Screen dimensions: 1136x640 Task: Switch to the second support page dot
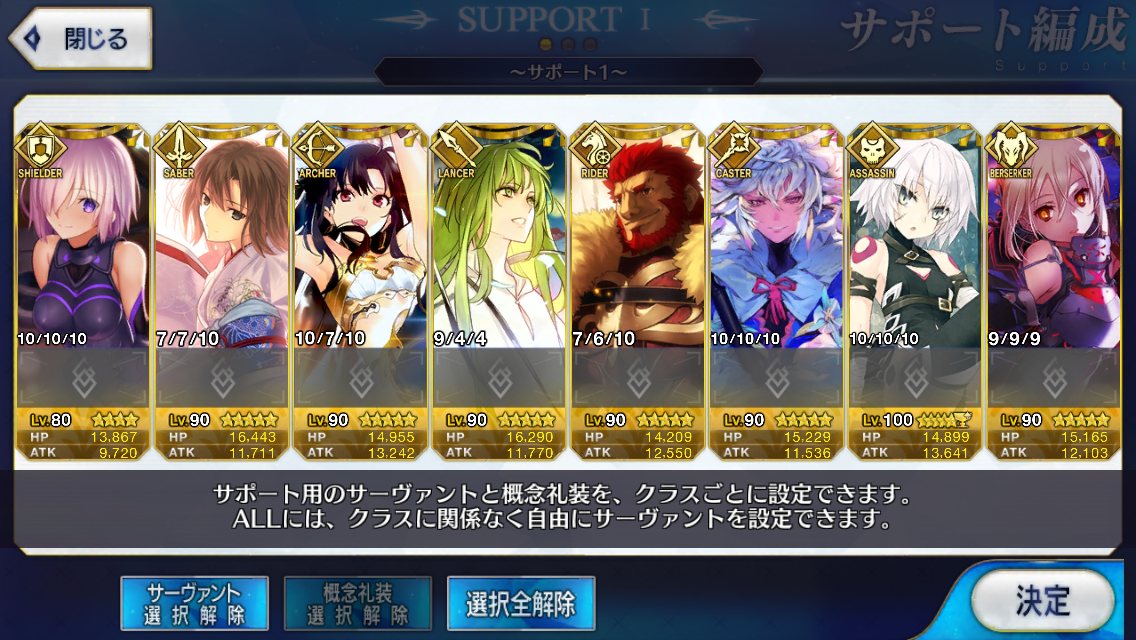tap(569, 45)
